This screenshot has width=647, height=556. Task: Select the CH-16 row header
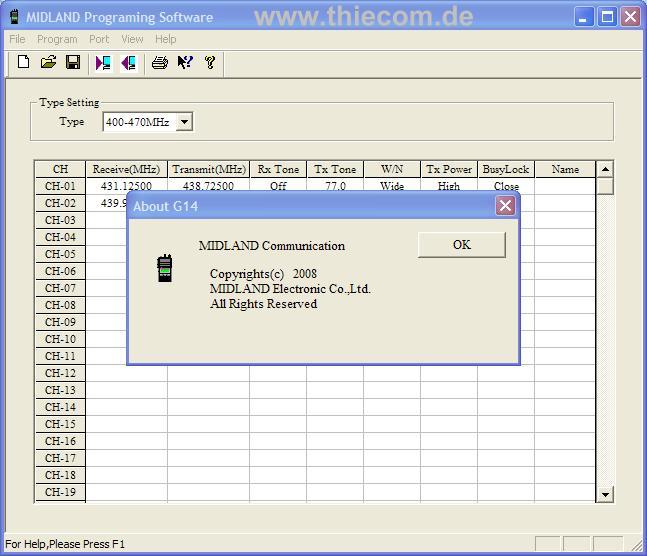pos(60,441)
